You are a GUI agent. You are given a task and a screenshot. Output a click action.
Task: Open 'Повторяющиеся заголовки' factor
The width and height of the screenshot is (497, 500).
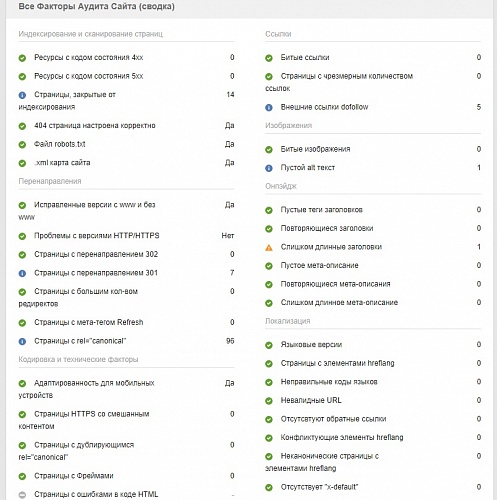click(x=327, y=228)
